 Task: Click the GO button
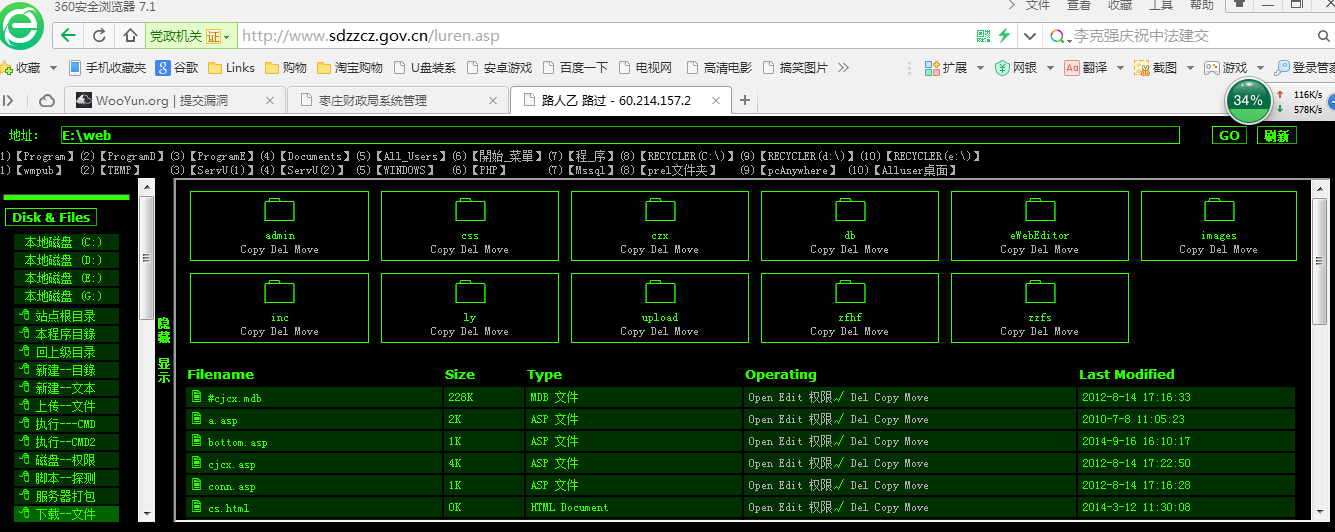(x=1229, y=135)
